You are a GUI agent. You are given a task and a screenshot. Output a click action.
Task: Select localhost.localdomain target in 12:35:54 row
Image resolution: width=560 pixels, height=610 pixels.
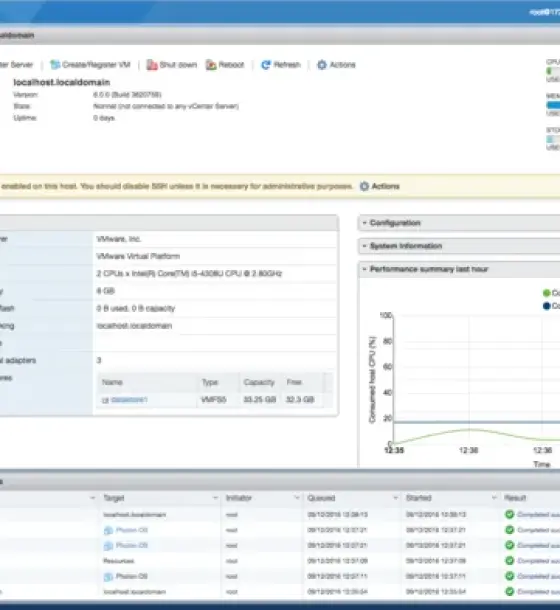point(135,592)
